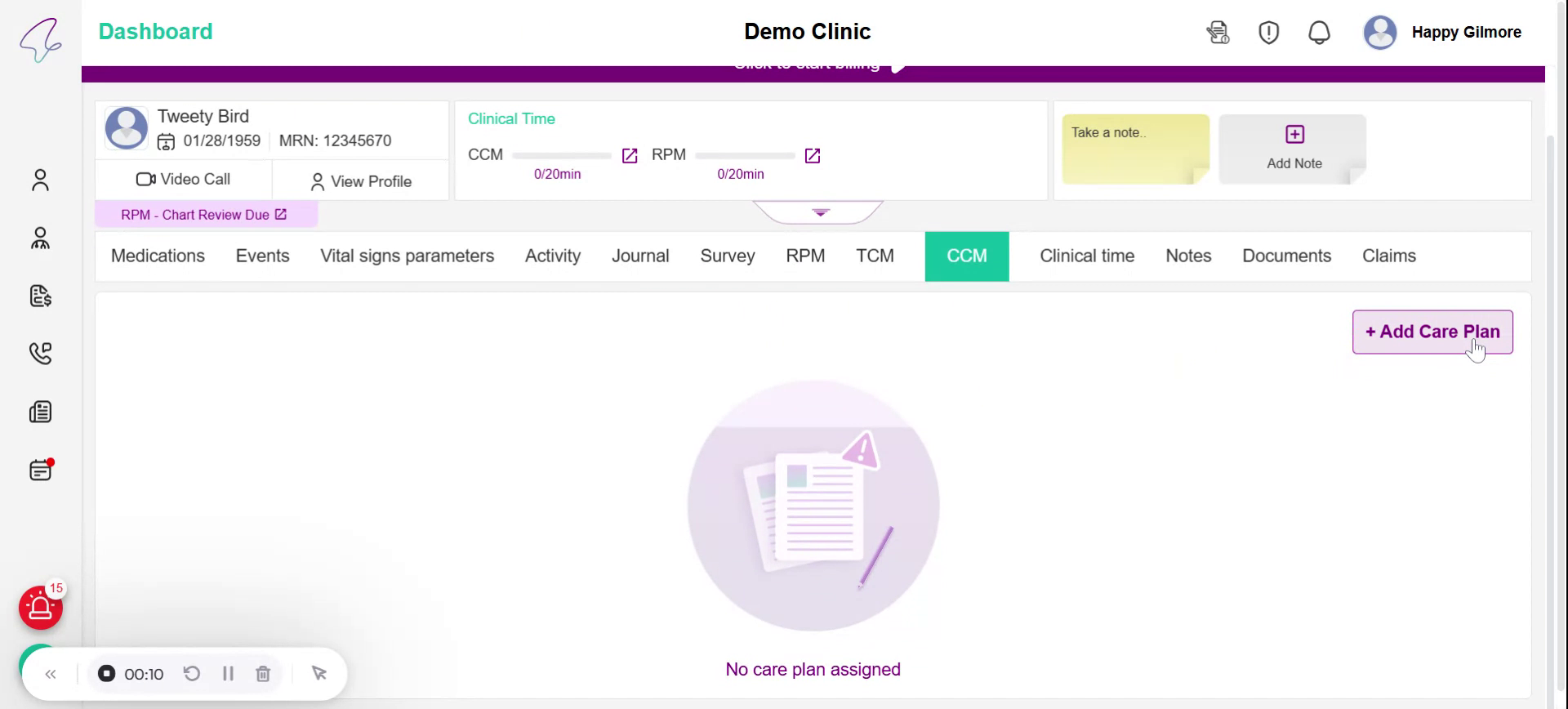Open the Vital signs parameters tab
Viewport: 1568px width, 709px height.
pyautogui.click(x=407, y=256)
